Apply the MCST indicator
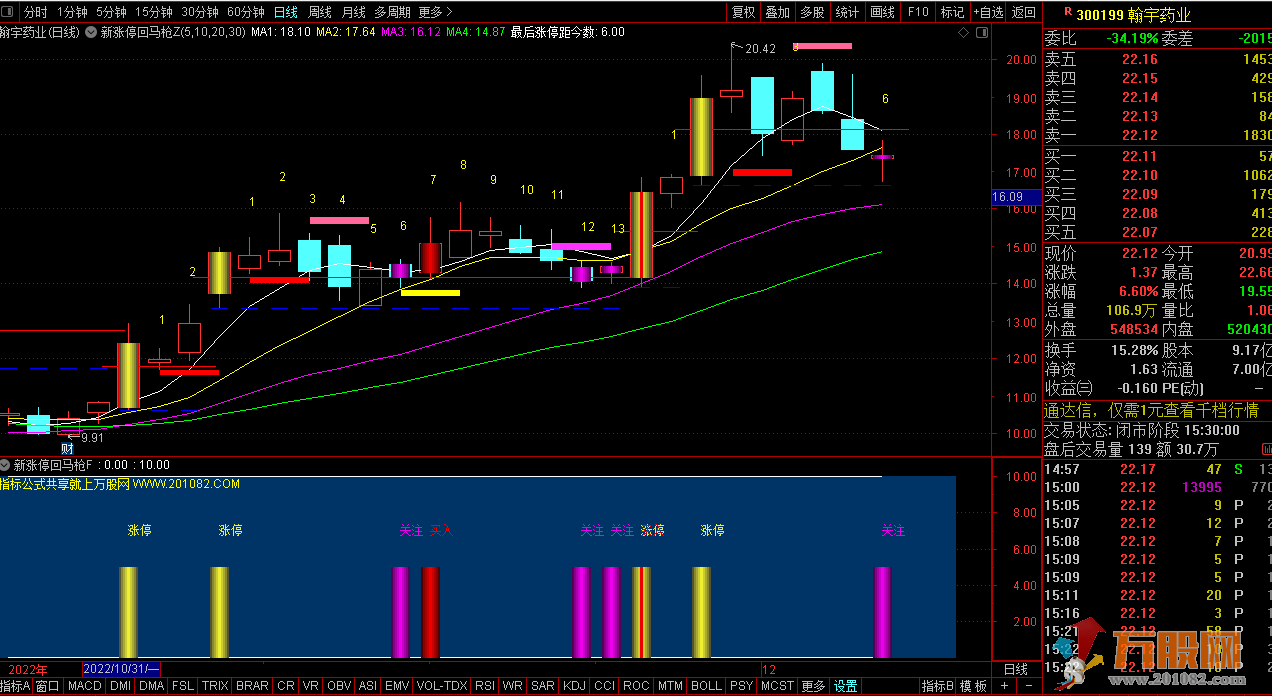The height and width of the screenshot is (696, 1272). (777, 686)
